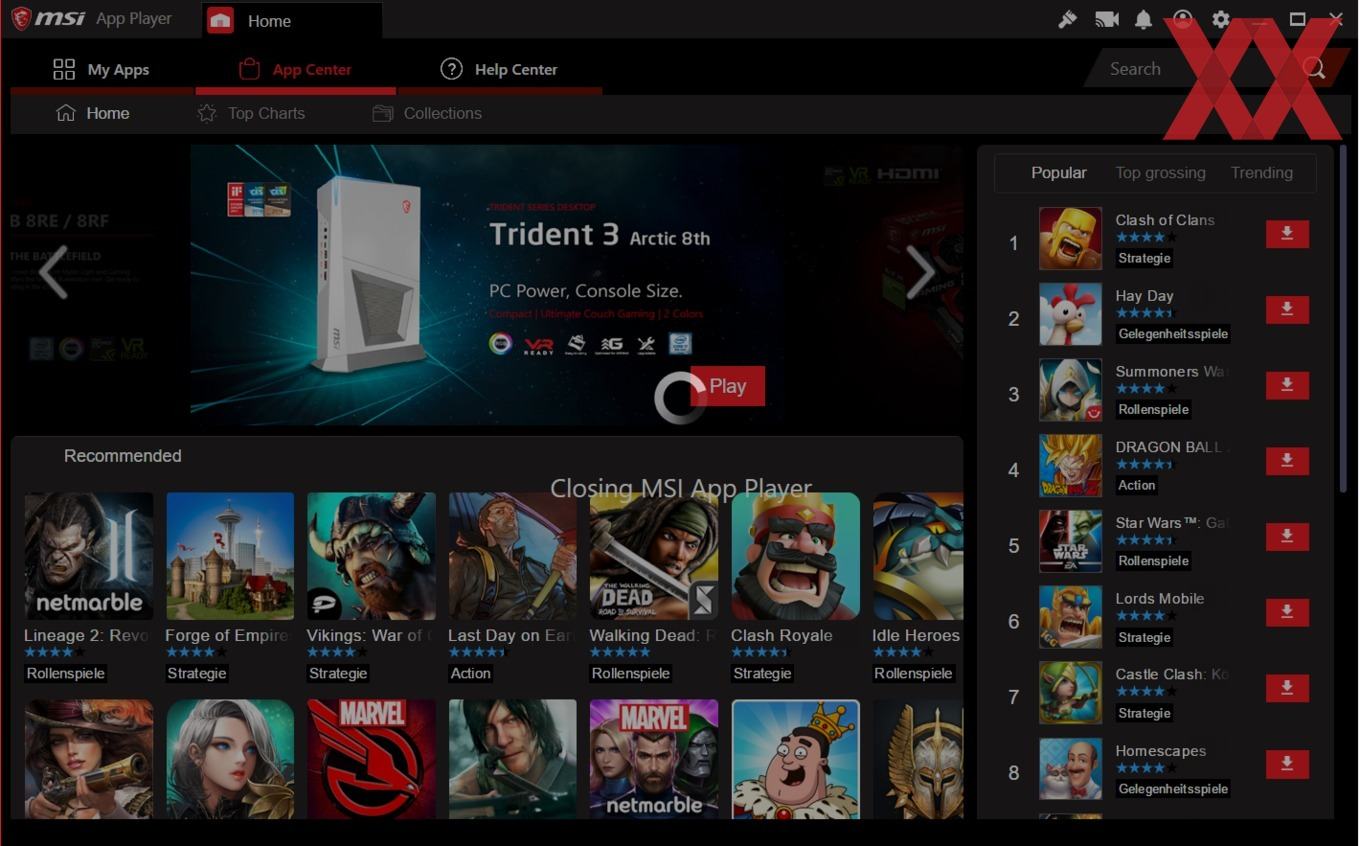
Task: Show previous banner slide
Action: (x=53, y=272)
